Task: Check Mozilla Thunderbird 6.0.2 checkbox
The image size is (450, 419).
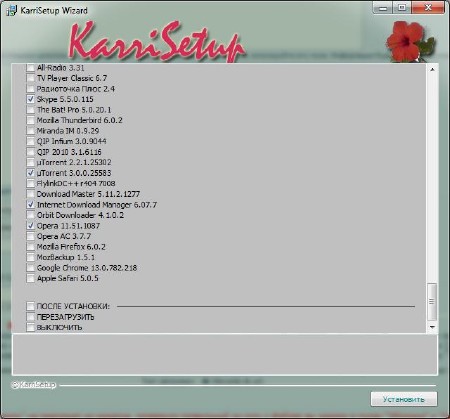Action: pos(30,120)
